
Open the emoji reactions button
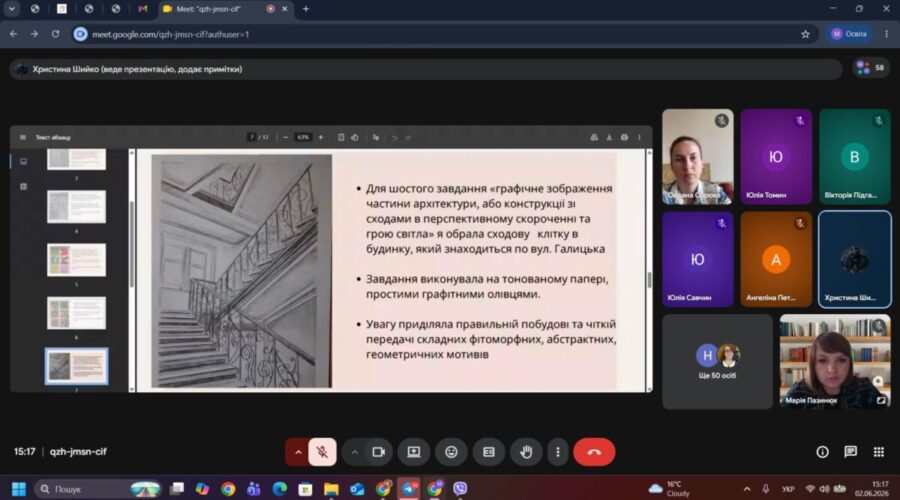(451, 452)
